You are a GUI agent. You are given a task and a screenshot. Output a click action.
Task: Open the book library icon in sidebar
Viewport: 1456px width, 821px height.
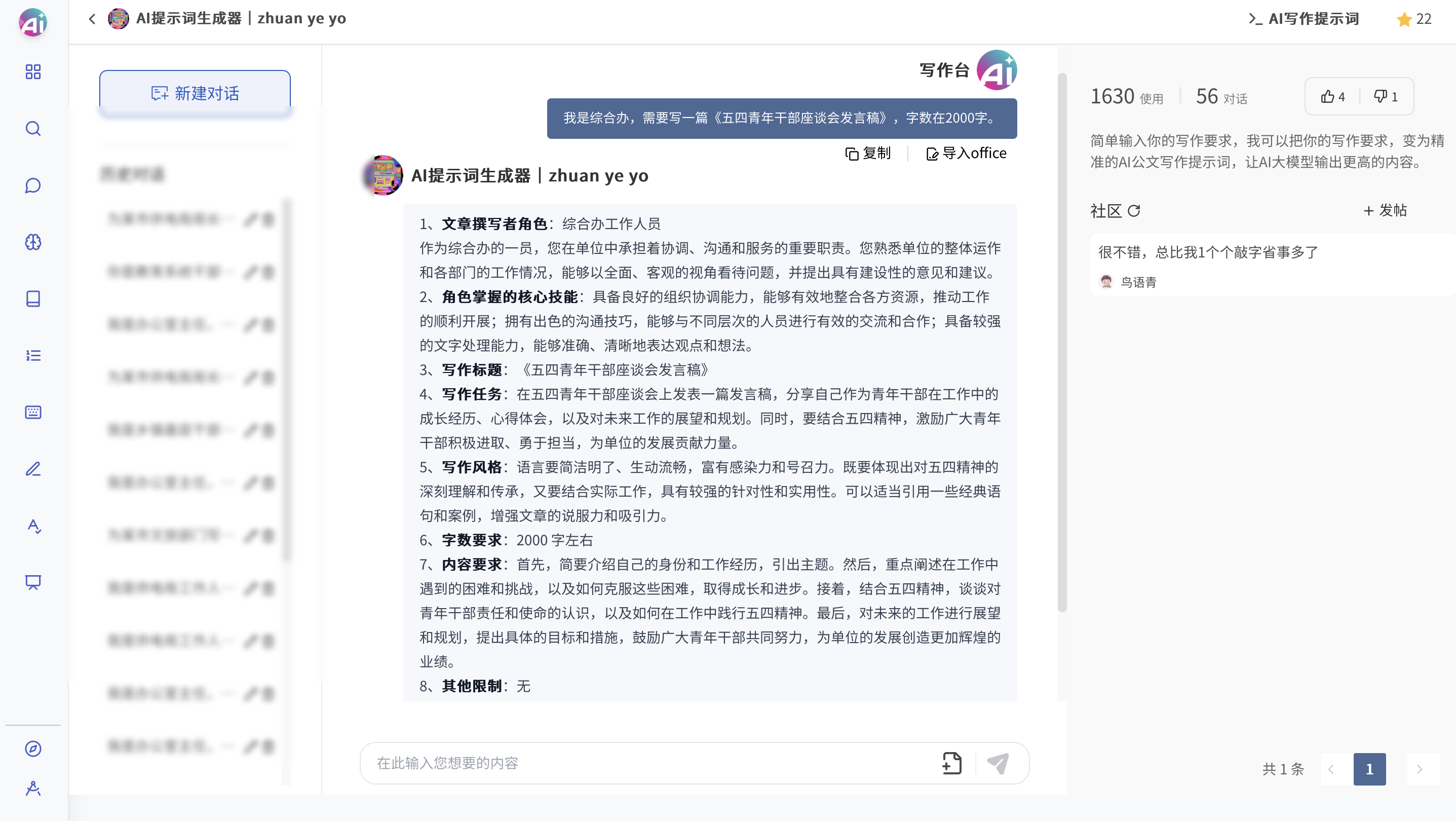33,298
